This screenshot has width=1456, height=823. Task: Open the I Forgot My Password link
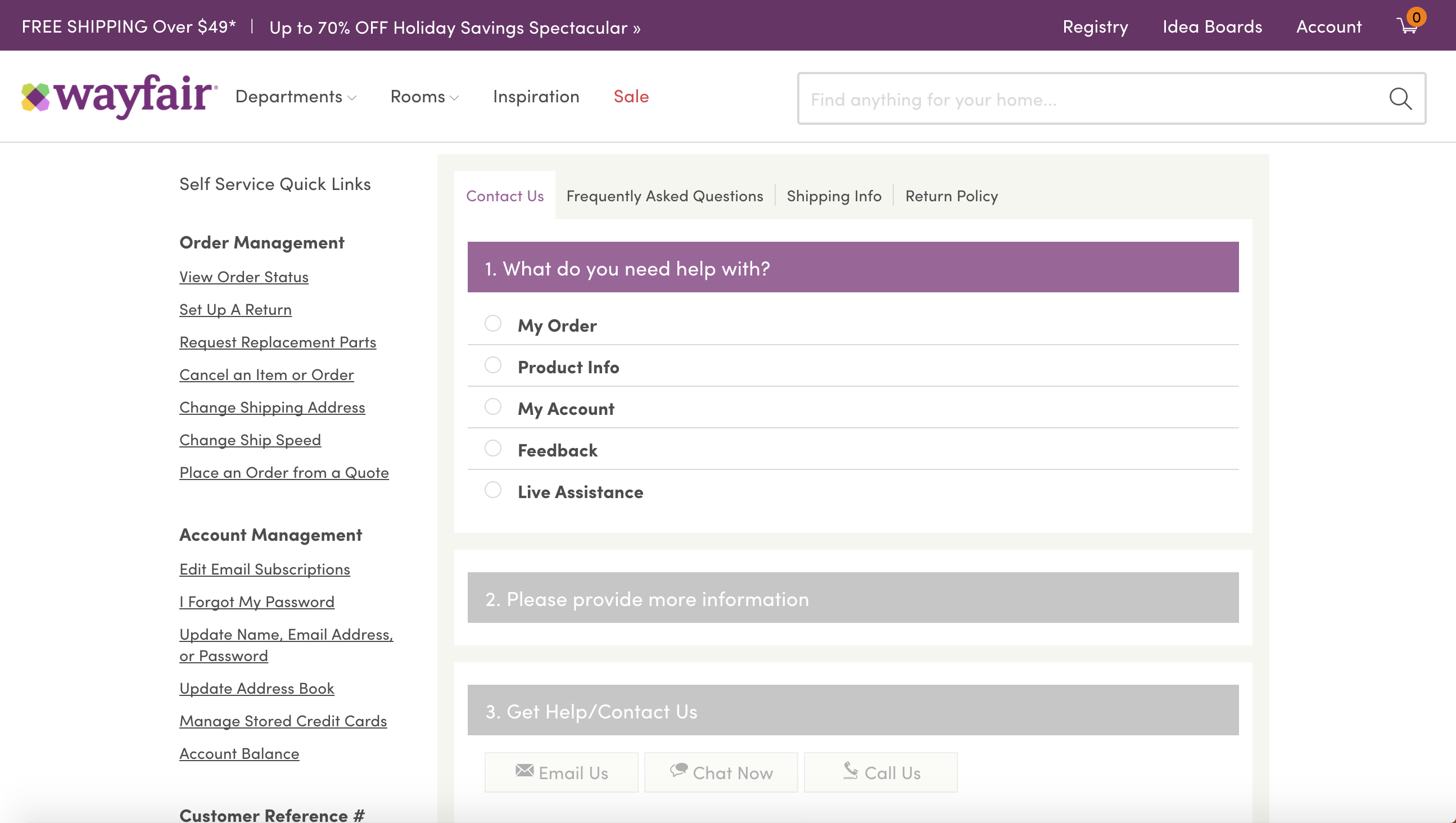coord(256,602)
